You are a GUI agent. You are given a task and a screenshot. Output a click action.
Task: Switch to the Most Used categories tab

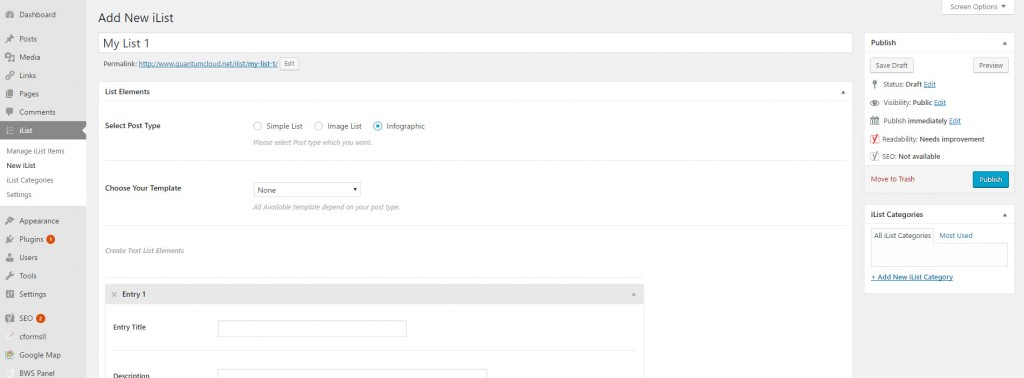point(955,236)
